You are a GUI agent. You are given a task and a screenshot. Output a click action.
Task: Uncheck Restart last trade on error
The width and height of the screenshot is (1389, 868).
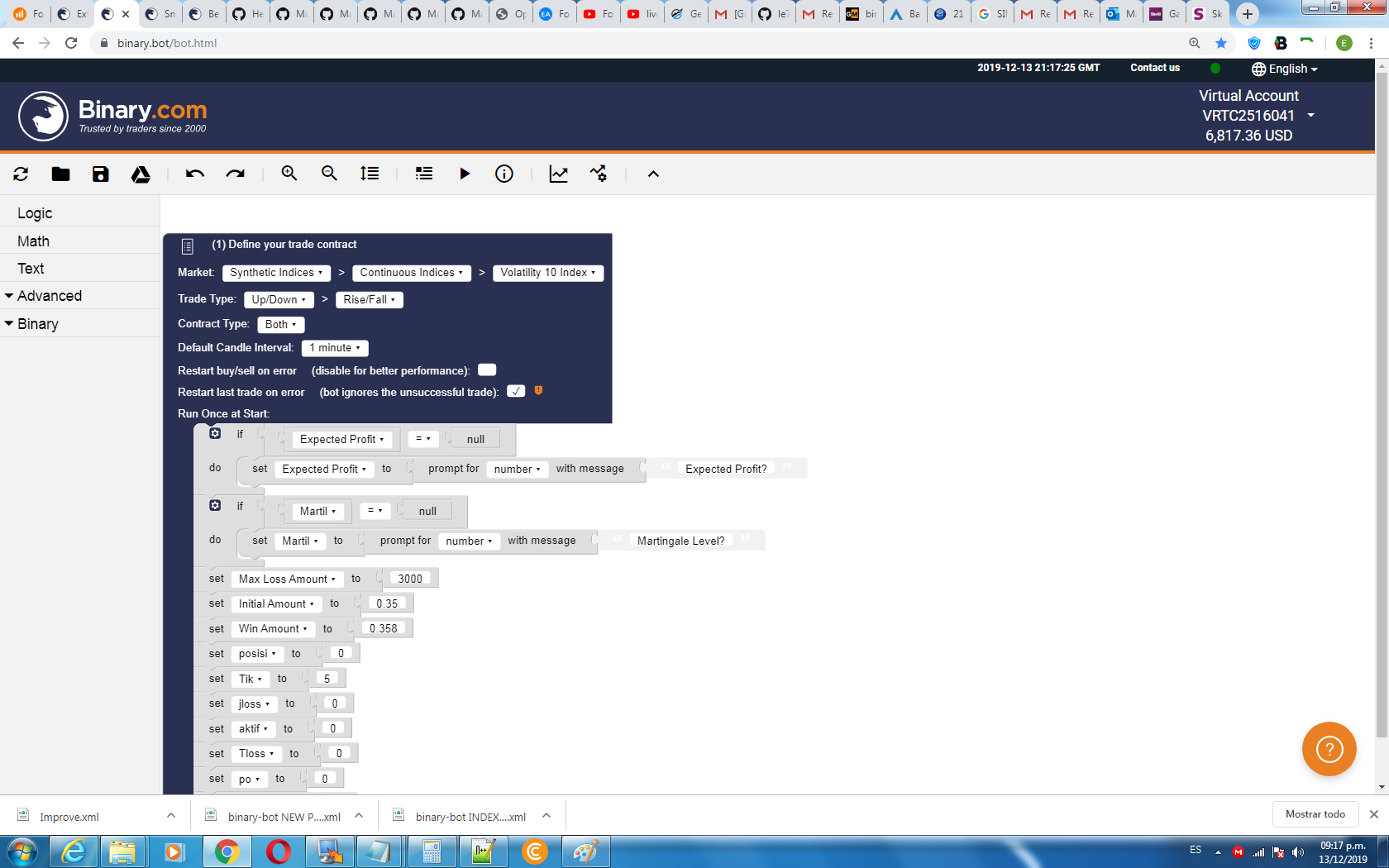pos(516,390)
